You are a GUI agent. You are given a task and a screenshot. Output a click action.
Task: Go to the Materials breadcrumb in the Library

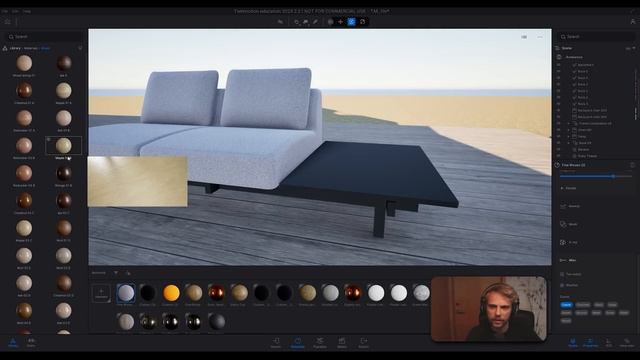[31, 48]
